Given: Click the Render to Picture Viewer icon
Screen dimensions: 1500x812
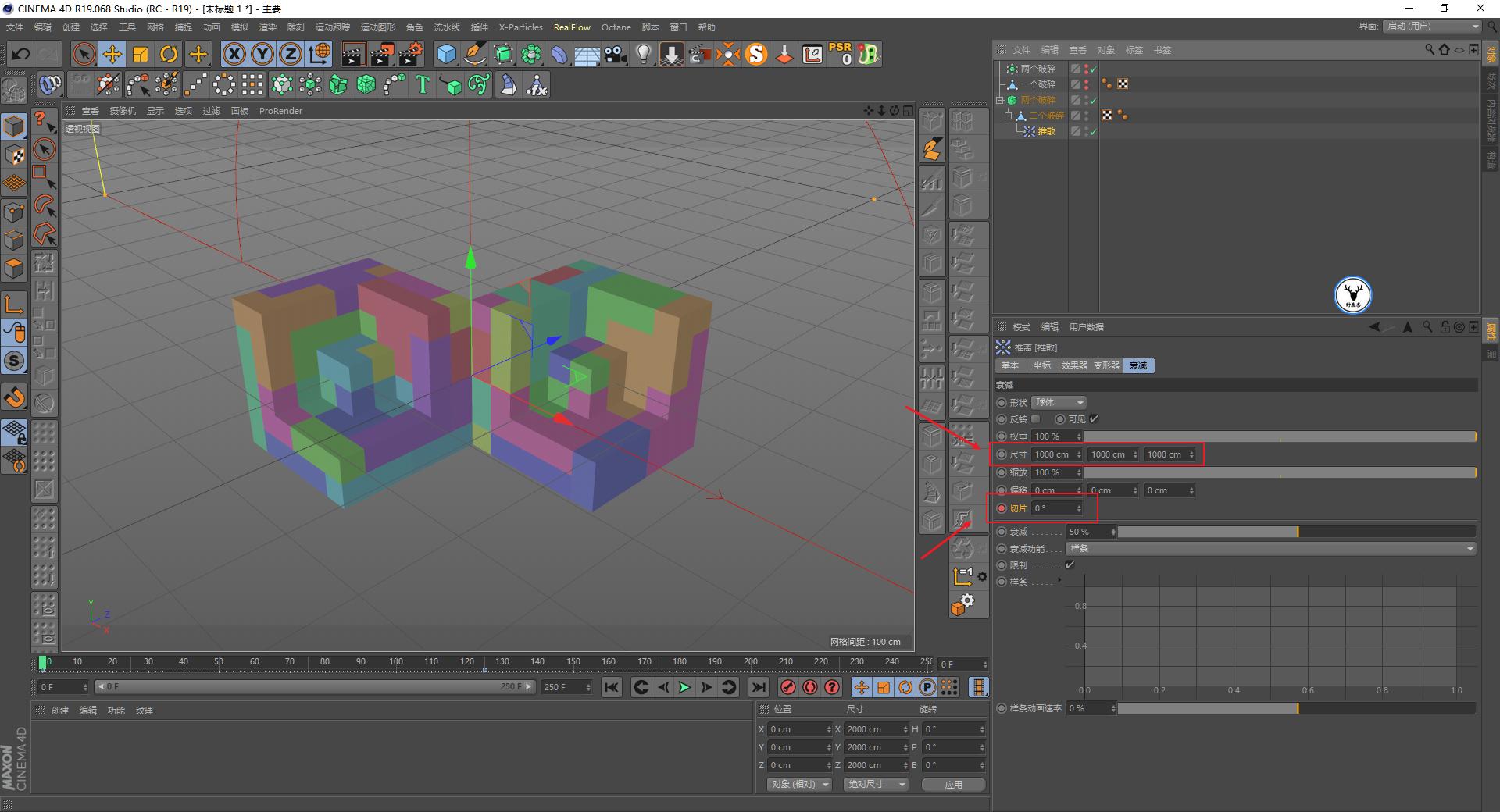Looking at the screenshot, I should pos(381,54).
